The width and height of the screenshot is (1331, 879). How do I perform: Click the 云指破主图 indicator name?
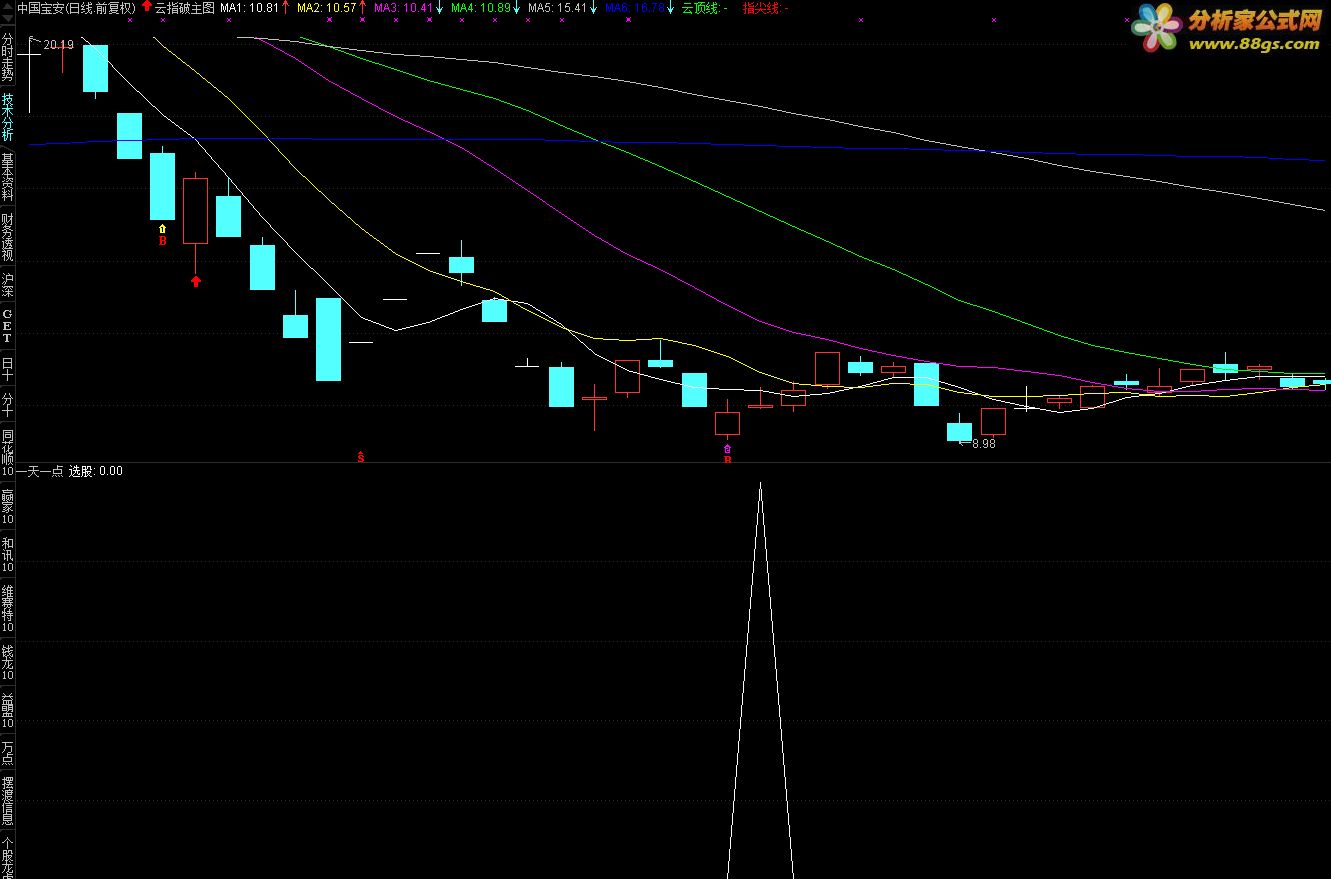(184, 7)
